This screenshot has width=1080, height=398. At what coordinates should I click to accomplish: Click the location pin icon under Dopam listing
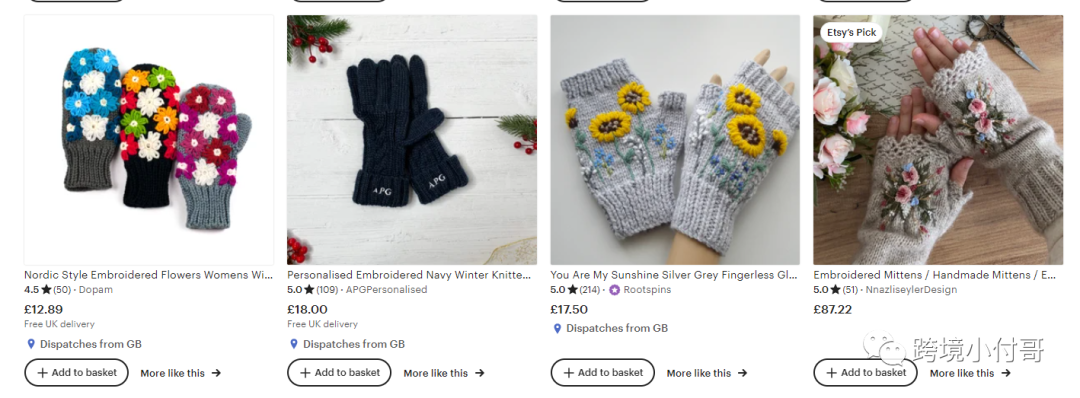(x=30, y=344)
